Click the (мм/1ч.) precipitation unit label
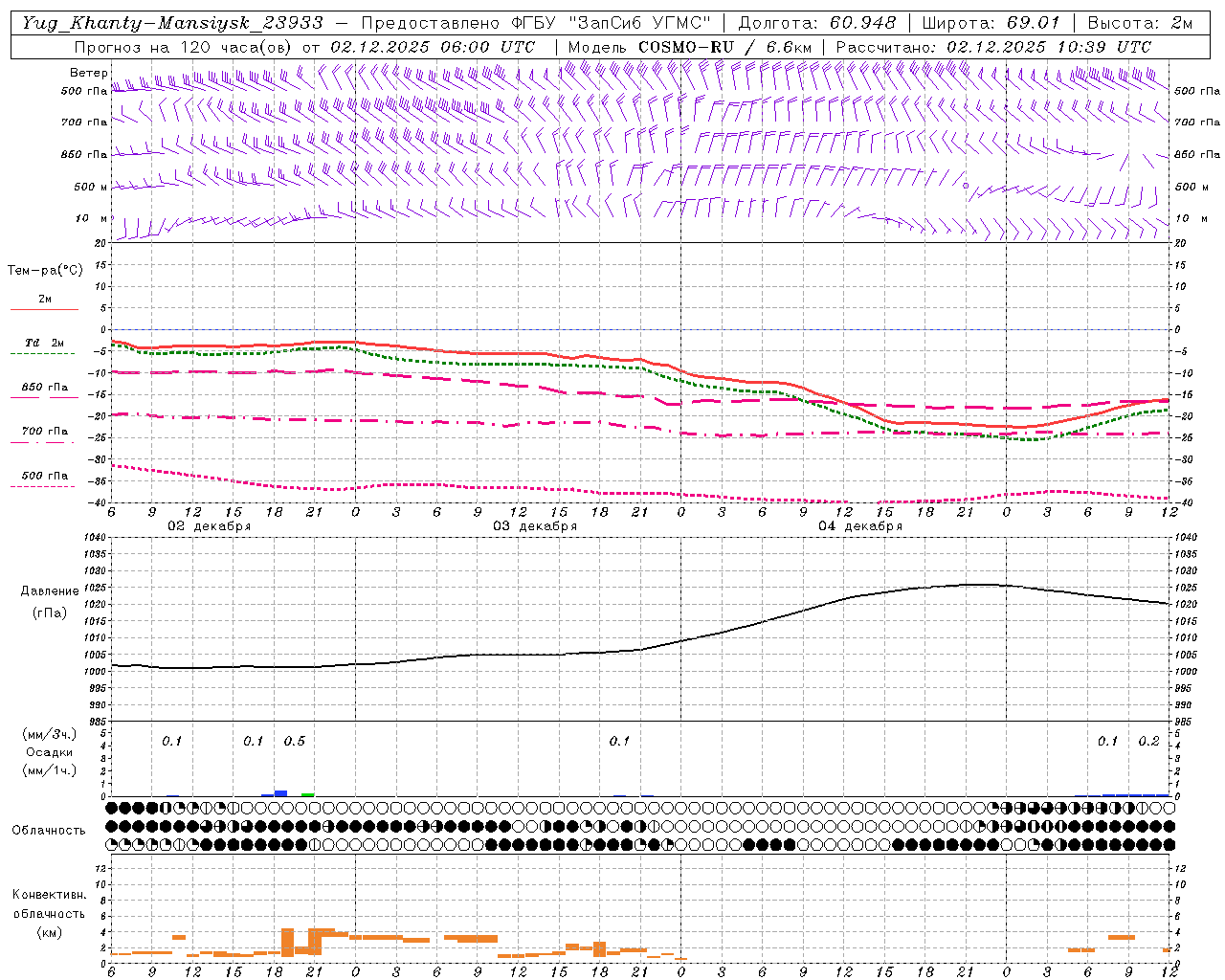 pos(50,770)
